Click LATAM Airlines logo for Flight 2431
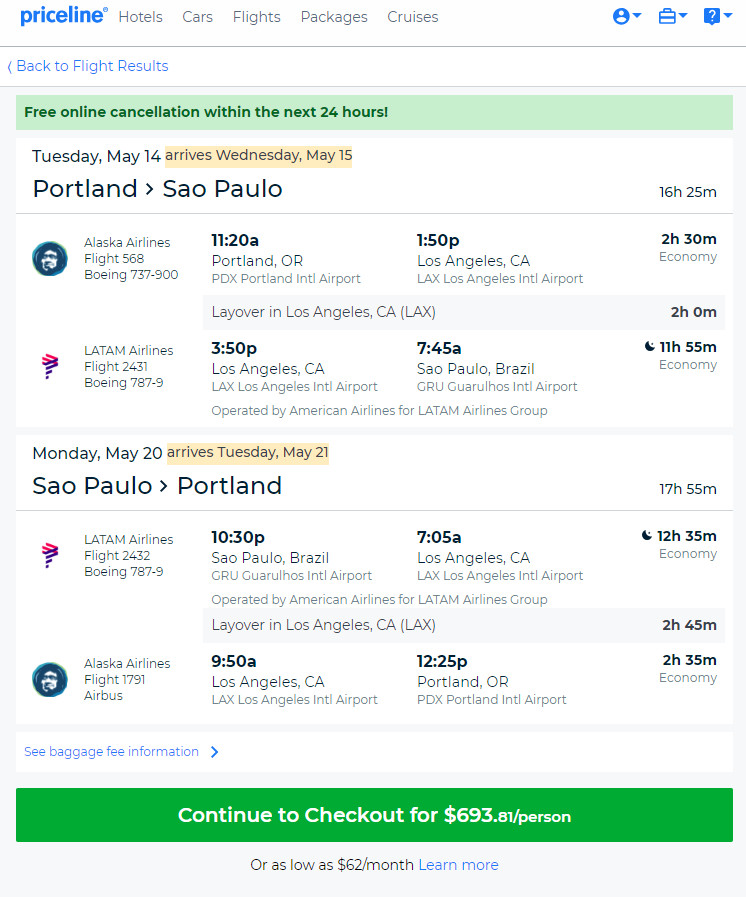 pos(50,367)
